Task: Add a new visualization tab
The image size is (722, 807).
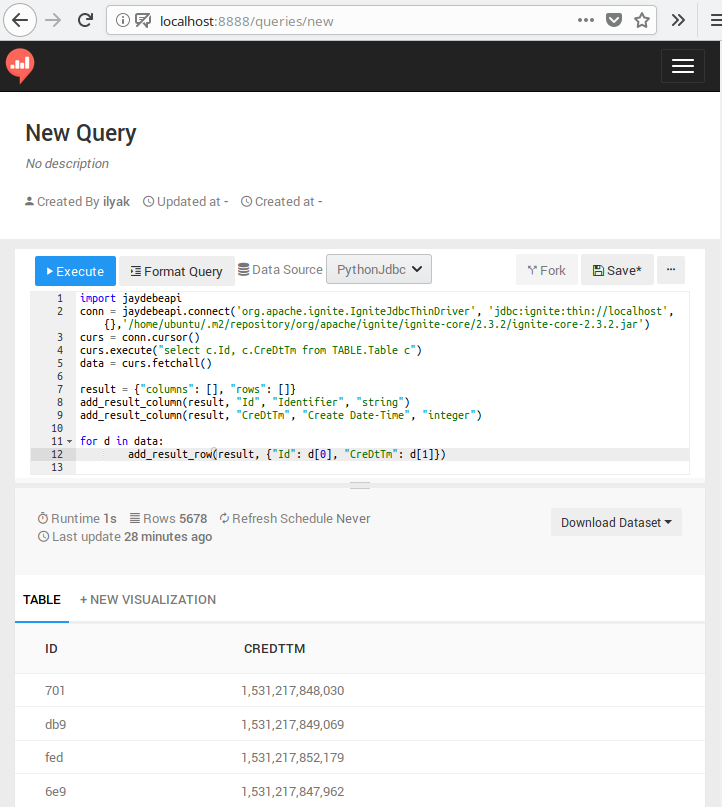Action: (148, 600)
